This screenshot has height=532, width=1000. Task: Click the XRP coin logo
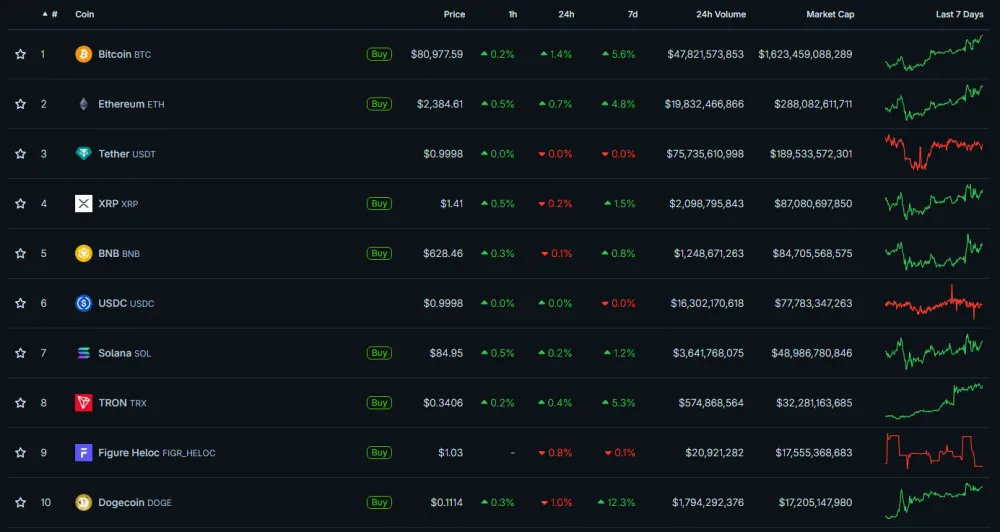[84, 203]
